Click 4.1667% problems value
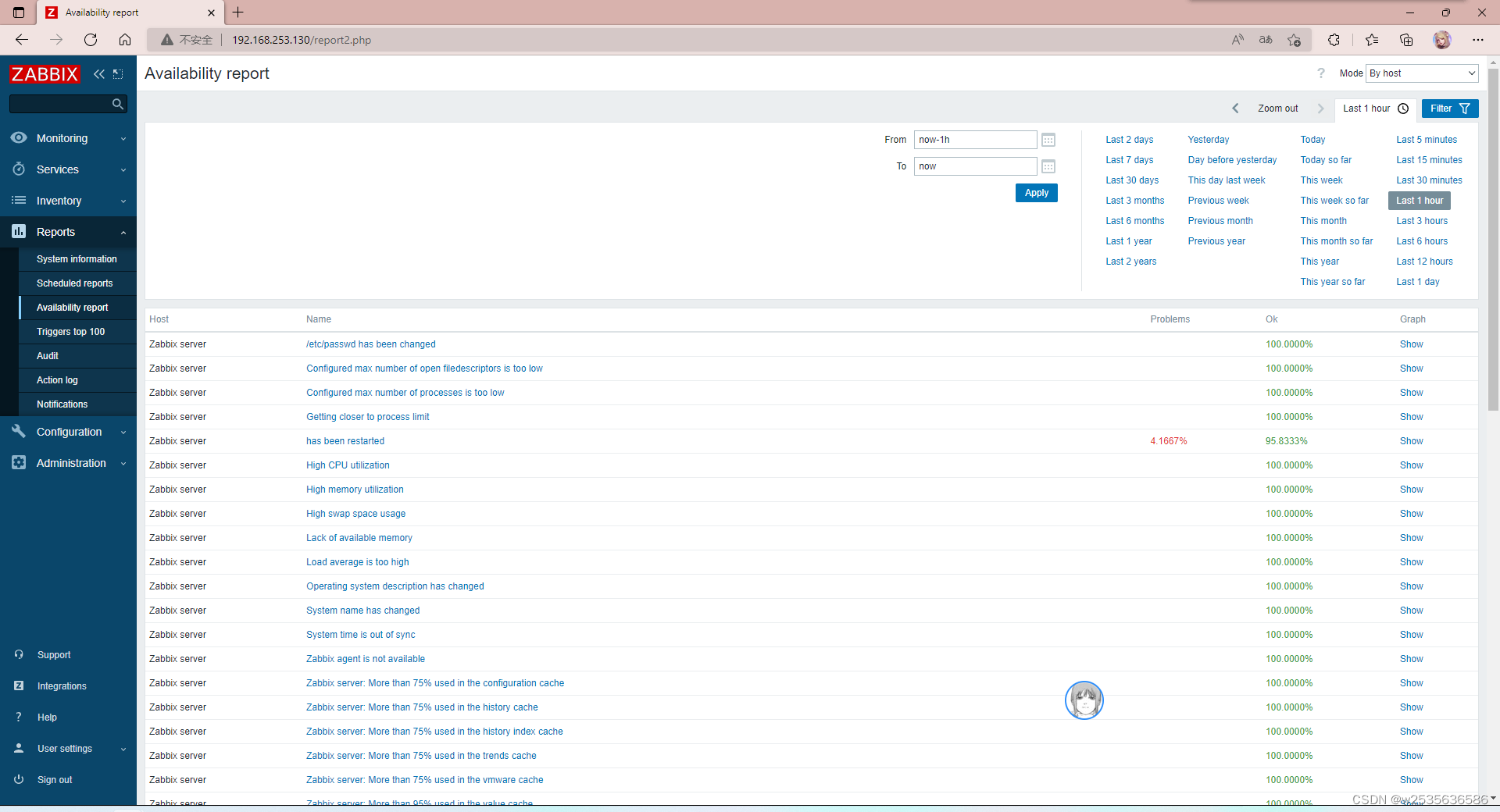The image size is (1500, 812). pos(1169,441)
